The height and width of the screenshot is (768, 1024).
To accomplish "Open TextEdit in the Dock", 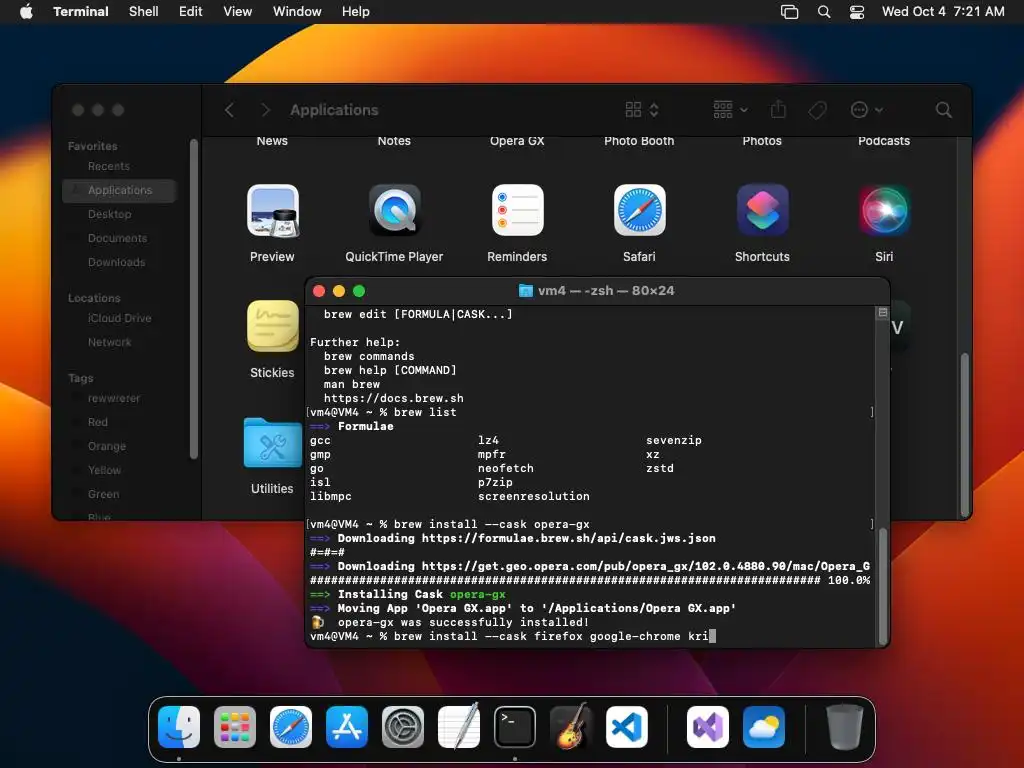I will [x=459, y=726].
